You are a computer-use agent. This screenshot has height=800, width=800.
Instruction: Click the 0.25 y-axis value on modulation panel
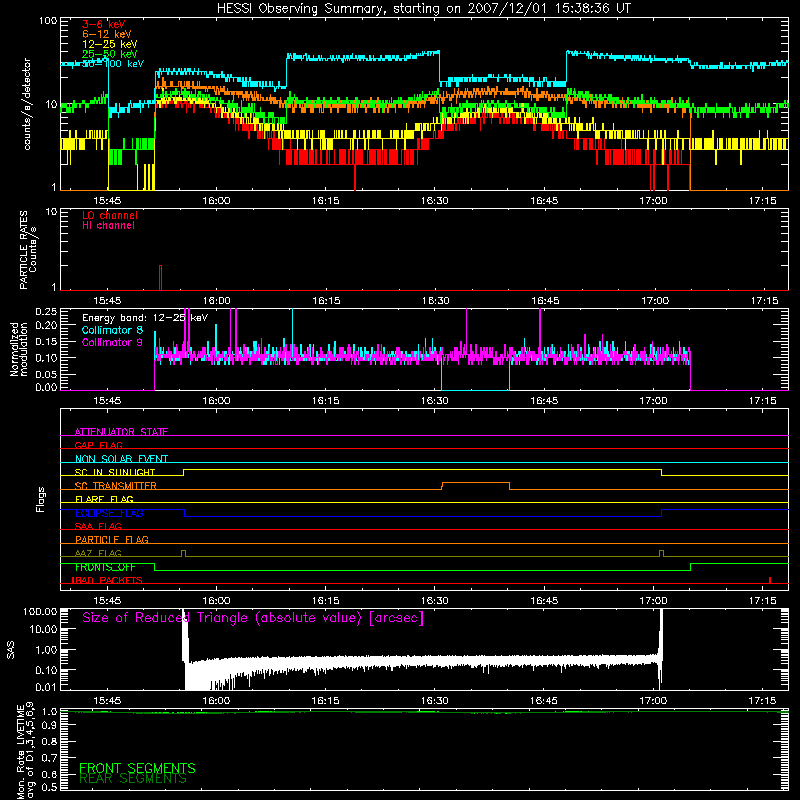pos(46,312)
